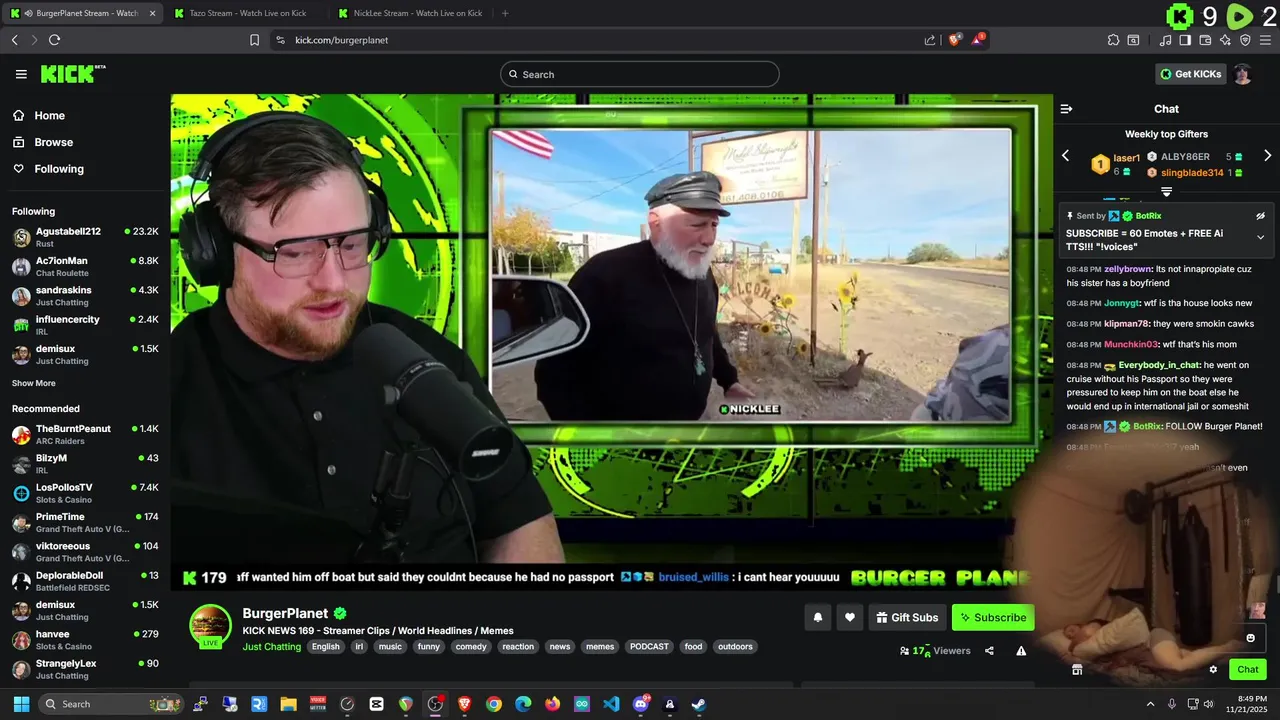Click in the Kick search field
1280x720 pixels.
[640, 74]
